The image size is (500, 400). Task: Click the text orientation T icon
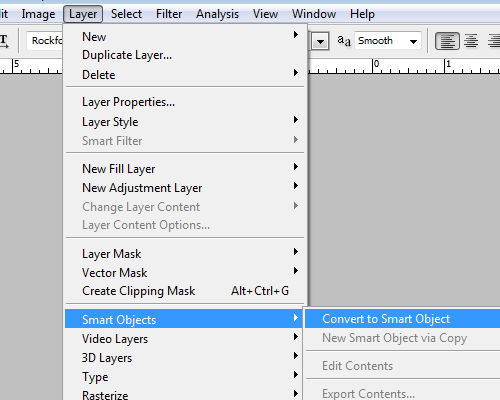[x=4, y=41]
